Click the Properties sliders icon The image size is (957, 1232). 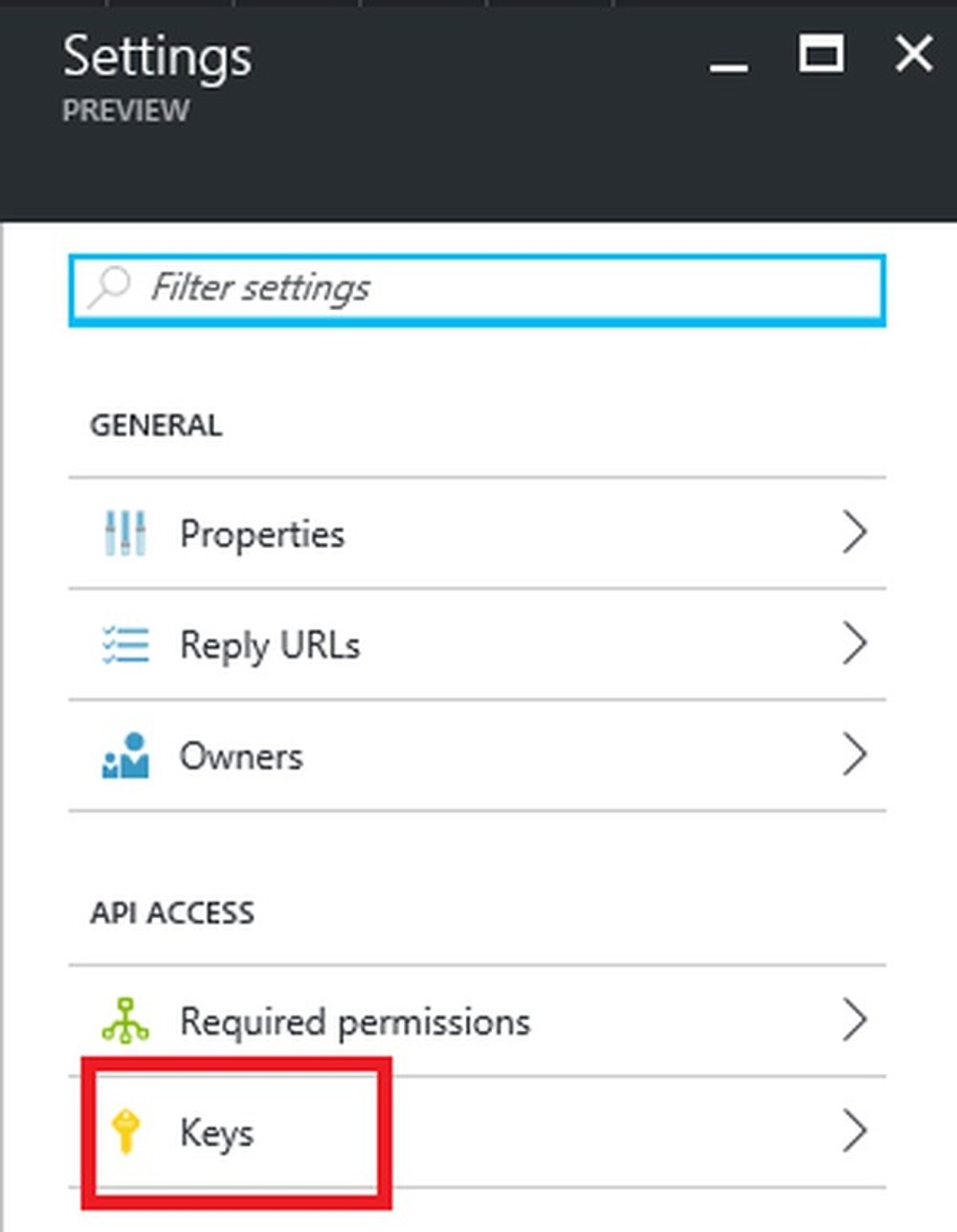(125, 533)
